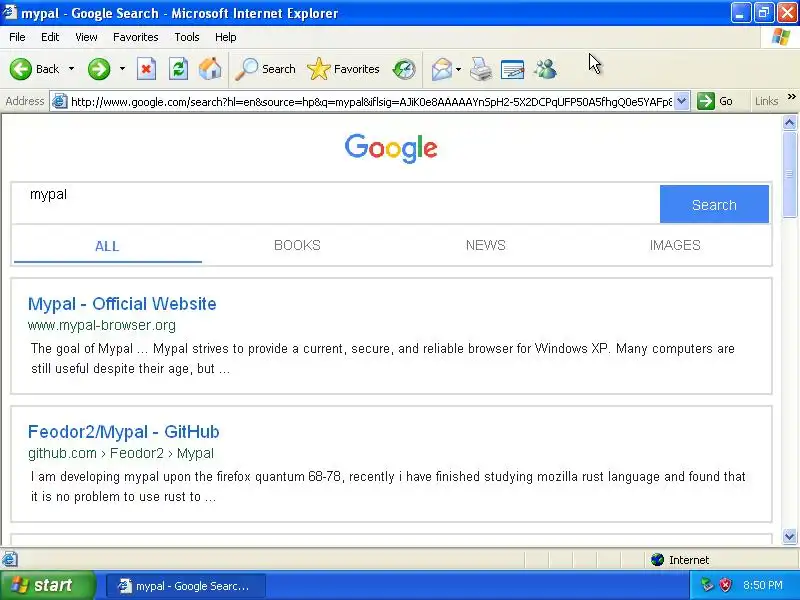Click the scrollbar up arrow

[x=789, y=122]
